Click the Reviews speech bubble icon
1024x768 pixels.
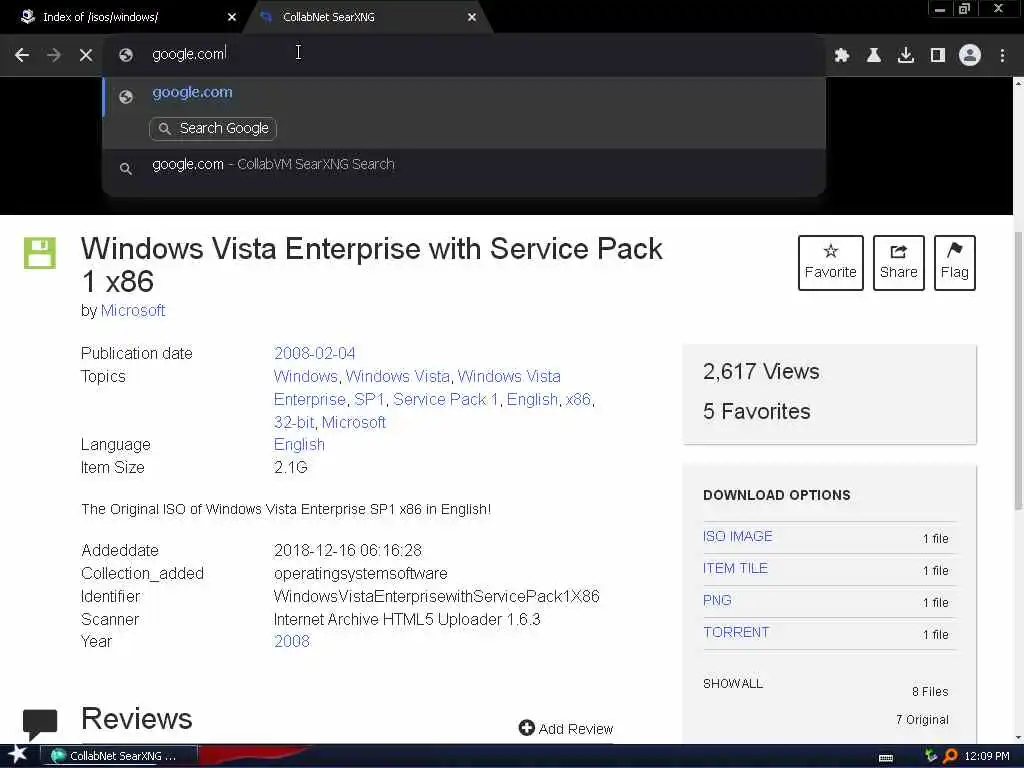tap(40, 724)
